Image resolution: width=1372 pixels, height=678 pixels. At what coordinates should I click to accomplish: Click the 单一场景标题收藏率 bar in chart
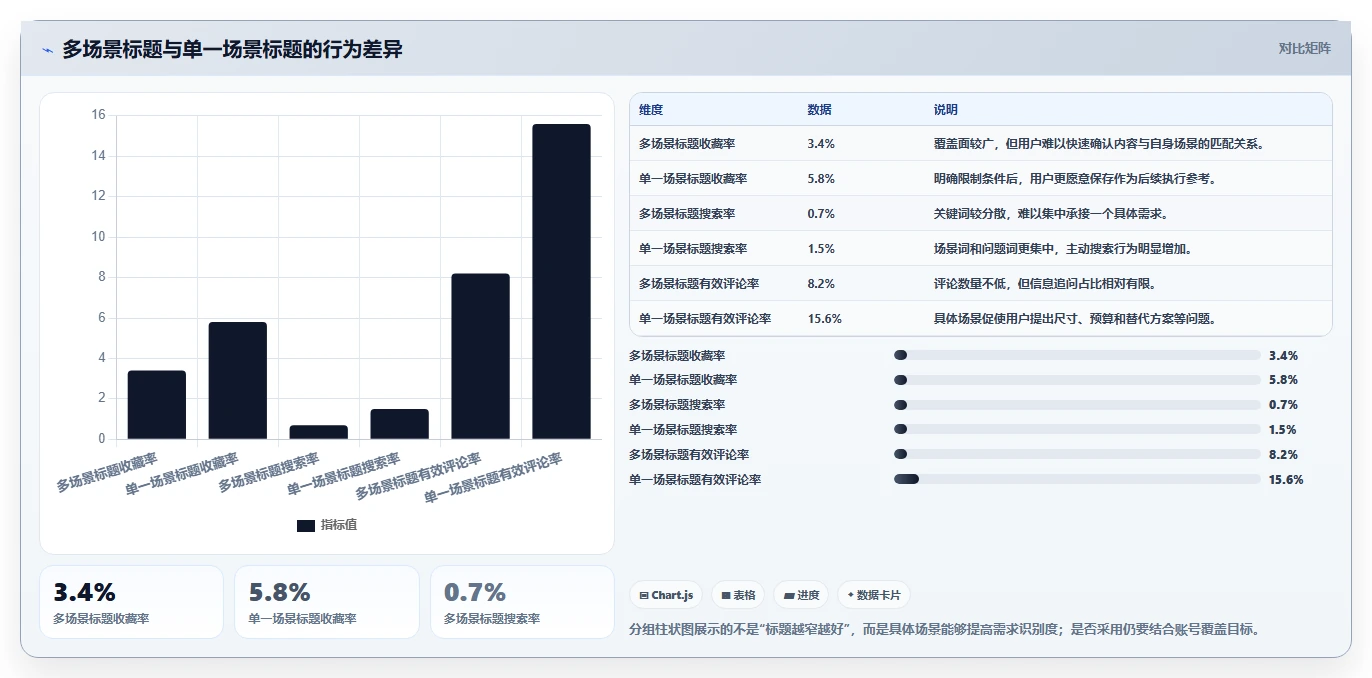click(238, 381)
